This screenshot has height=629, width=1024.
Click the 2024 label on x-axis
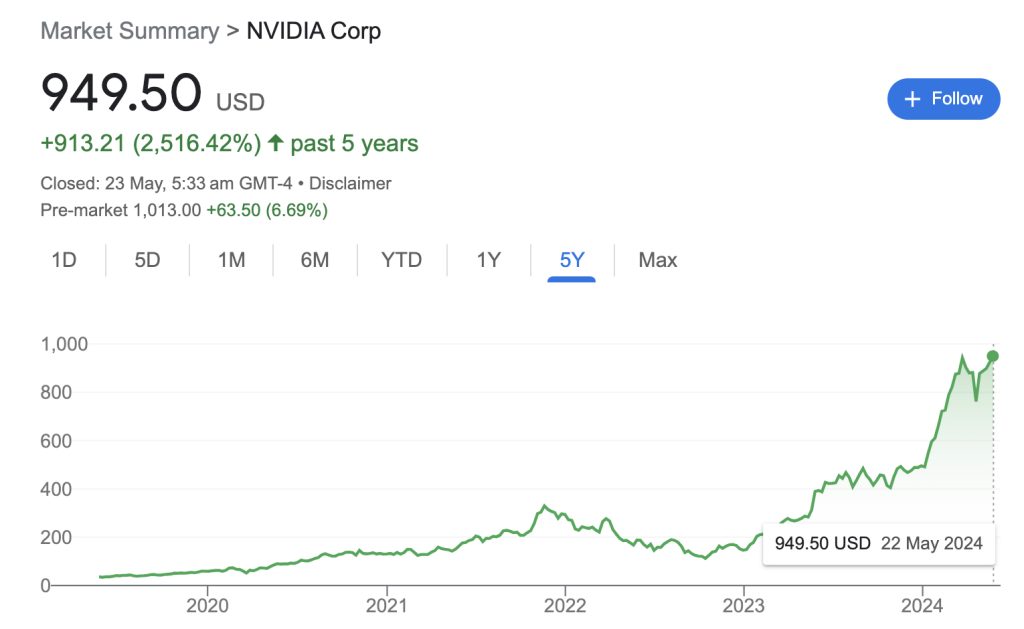pos(921,606)
